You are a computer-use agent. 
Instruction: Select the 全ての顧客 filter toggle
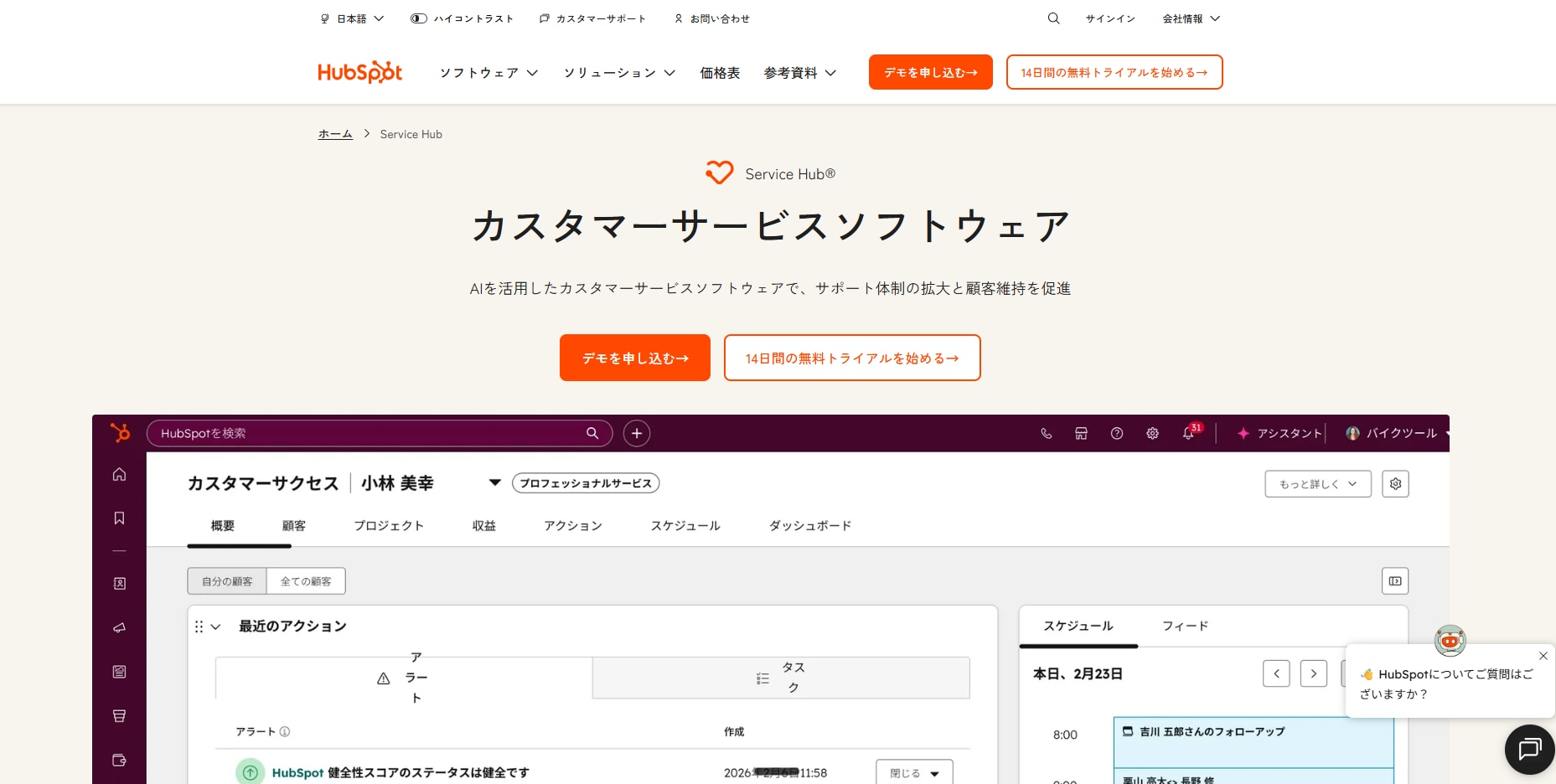(x=306, y=581)
